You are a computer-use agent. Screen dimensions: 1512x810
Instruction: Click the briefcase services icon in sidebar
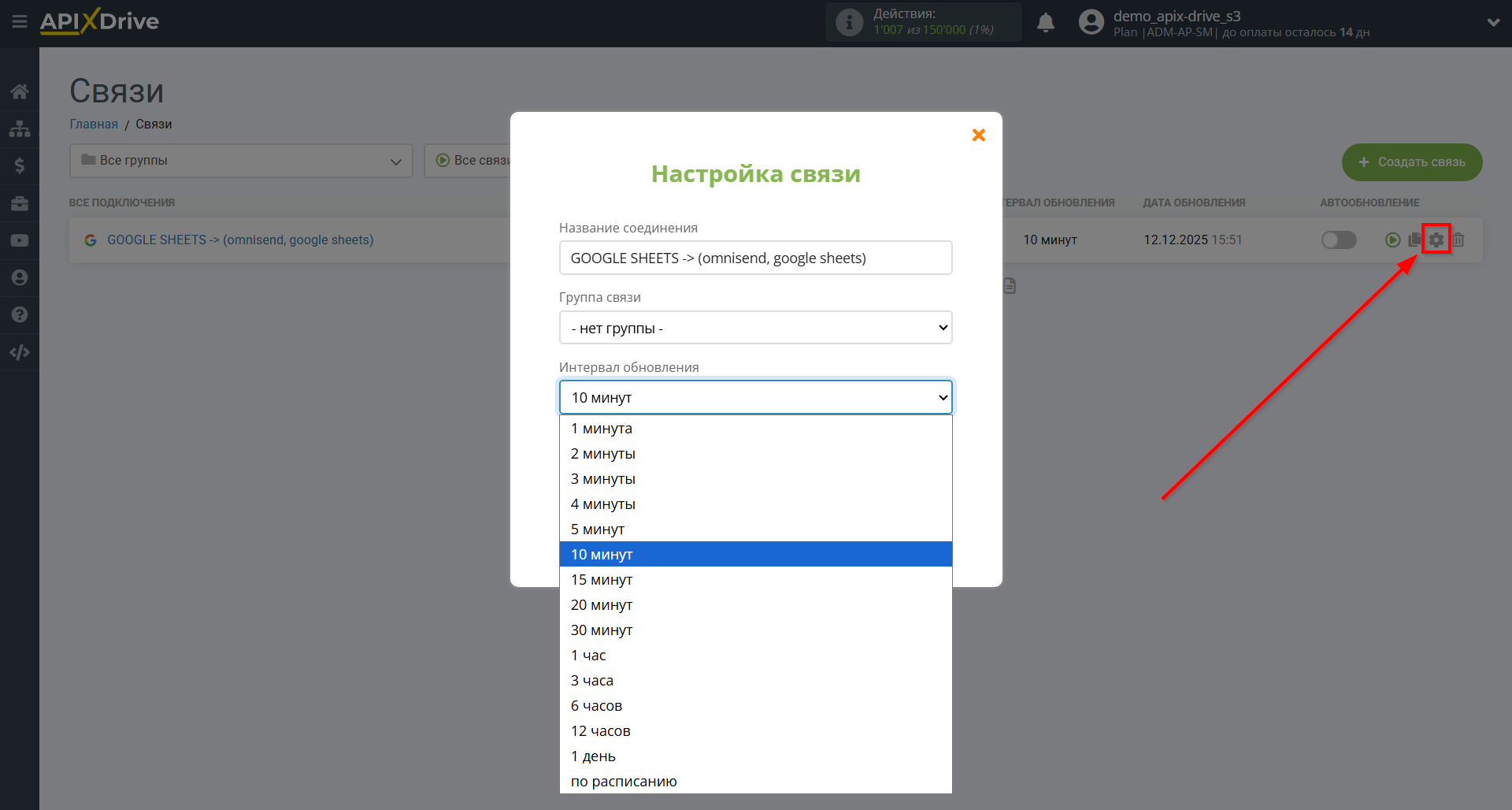tap(20, 202)
